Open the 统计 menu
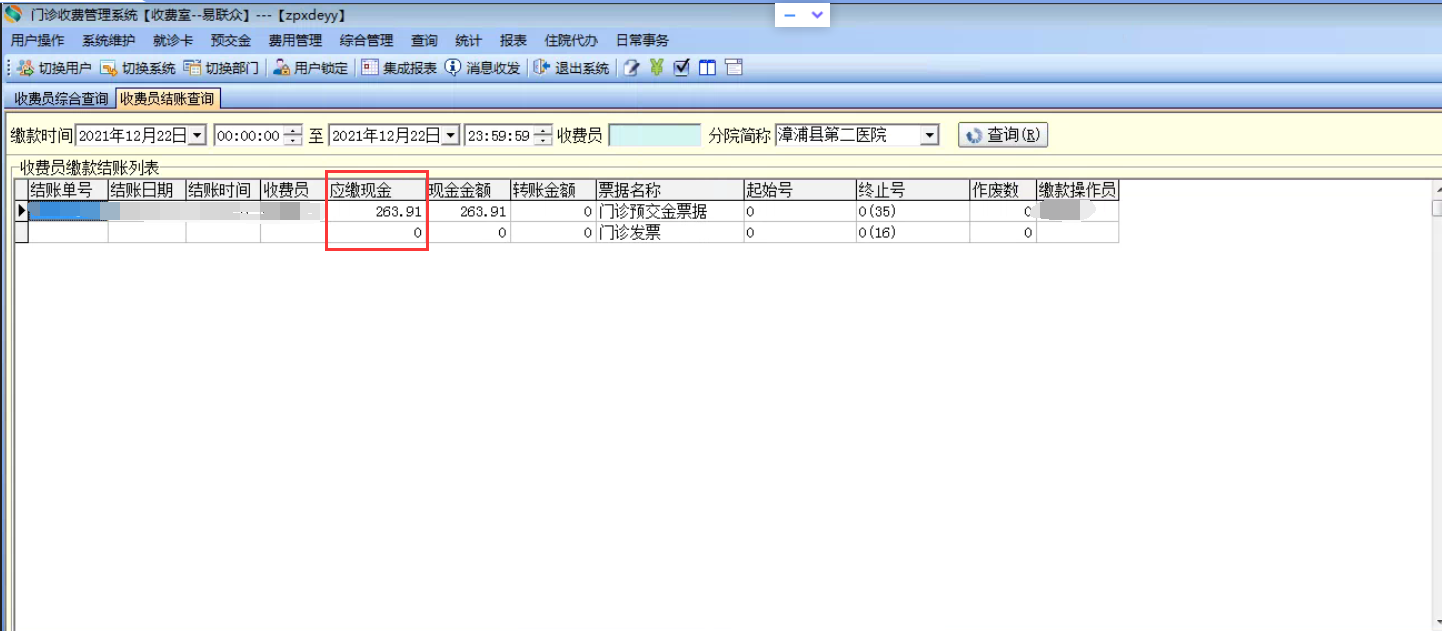This screenshot has width=1442, height=631. [468, 41]
